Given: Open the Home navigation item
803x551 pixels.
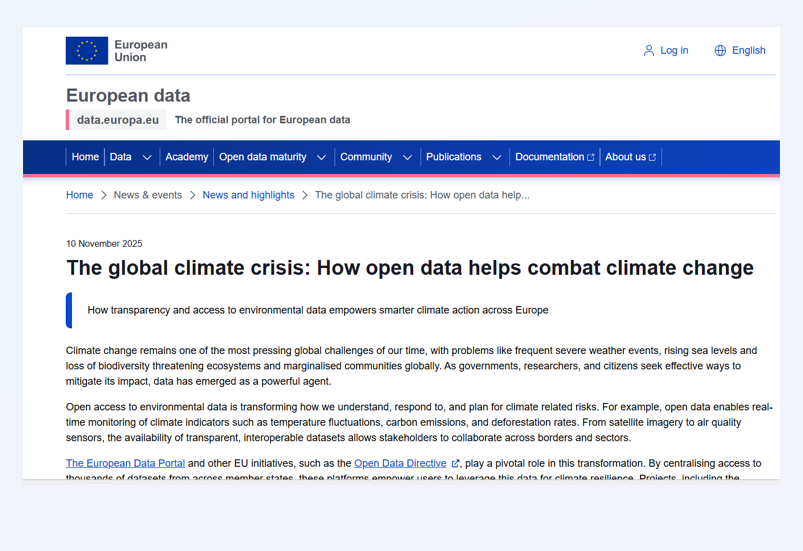Looking at the screenshot, I should (x=85, y=157).
